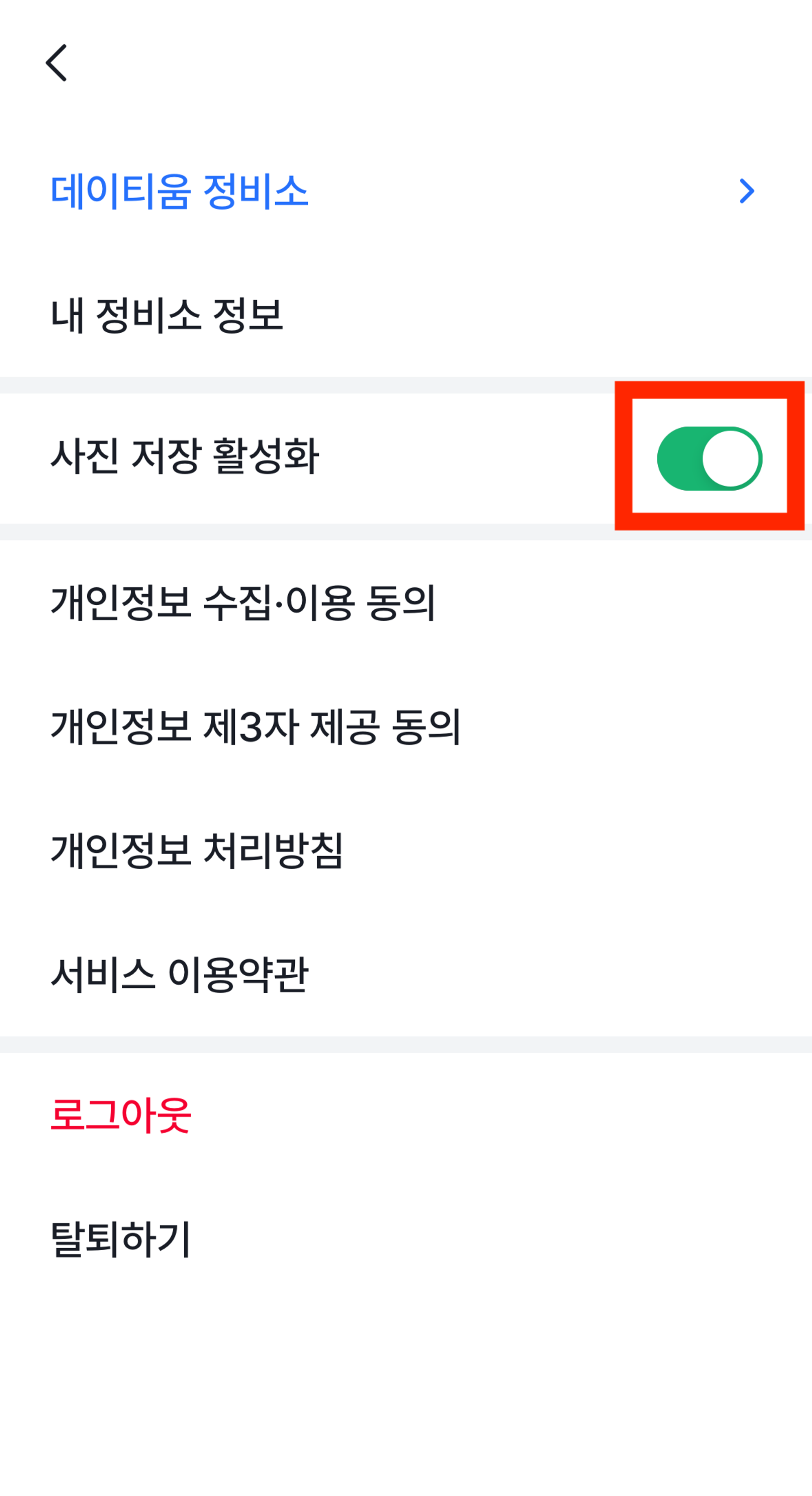Click the blue chevron beside 데이티움 정비소
This screenshot has width=812, height=1496.
pos(746,191)
